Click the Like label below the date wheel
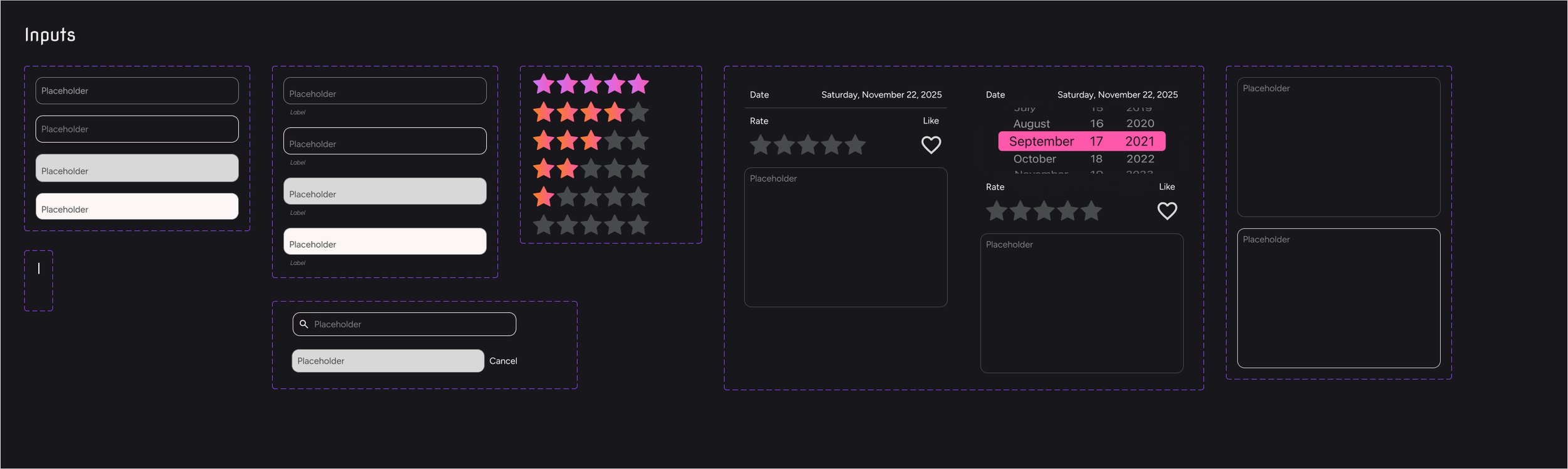 tap(1167, 186)
